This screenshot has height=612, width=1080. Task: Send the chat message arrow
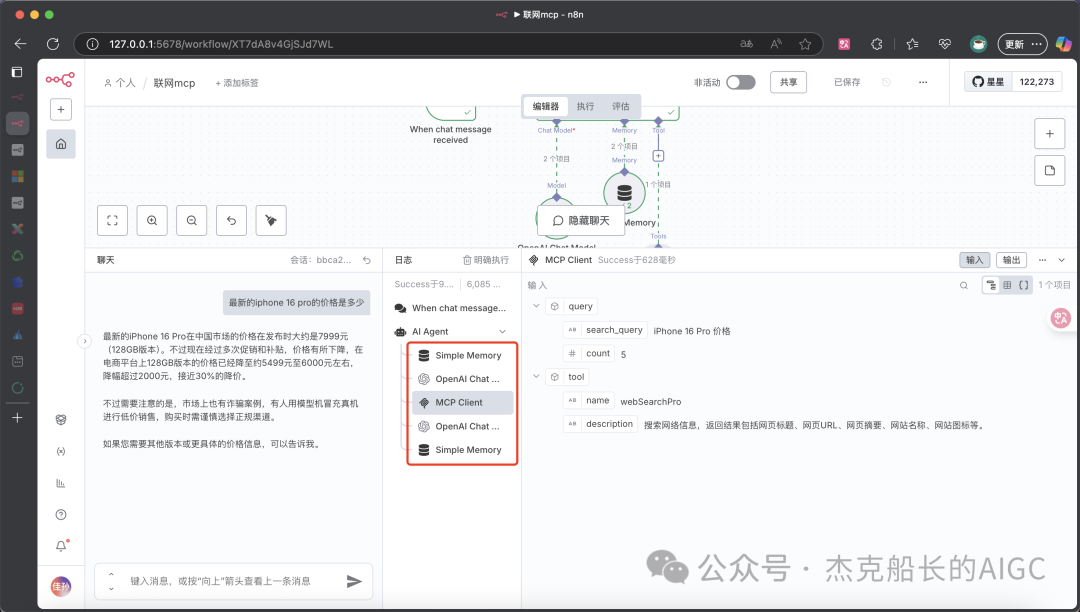(x=354, y=581)
